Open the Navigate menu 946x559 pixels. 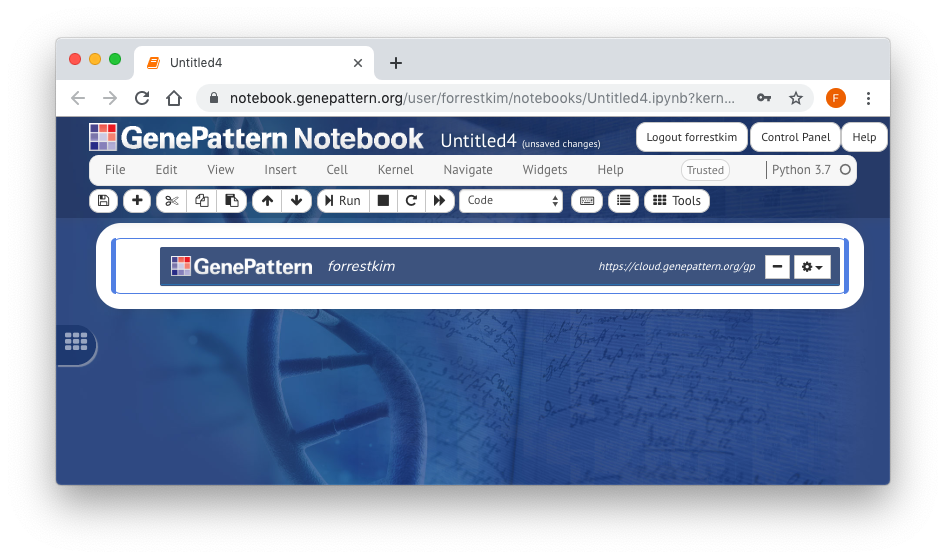pyautogui.click(x=468, y=170)
